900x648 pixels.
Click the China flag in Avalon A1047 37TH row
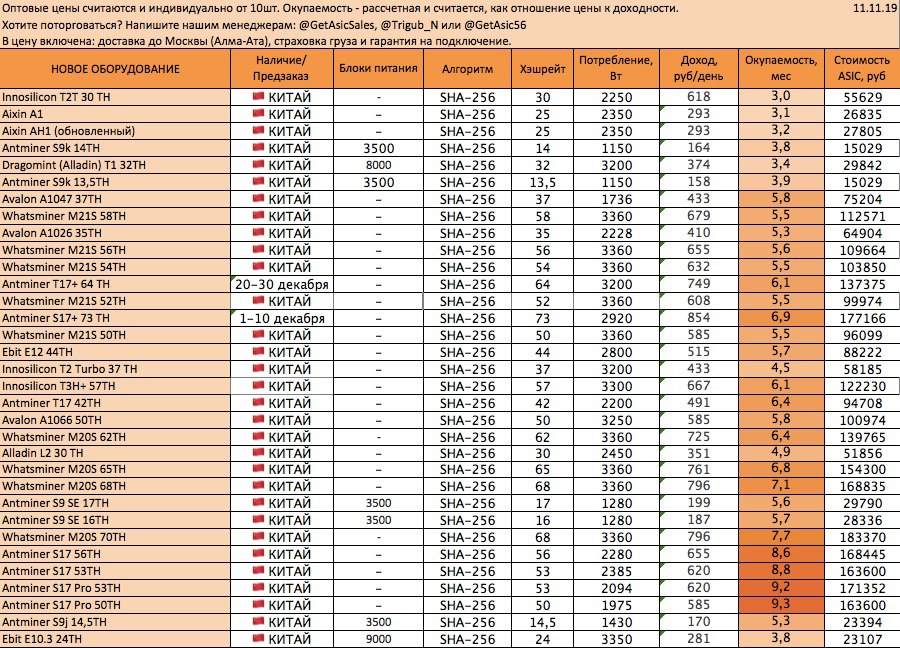(x=258, y=199)
